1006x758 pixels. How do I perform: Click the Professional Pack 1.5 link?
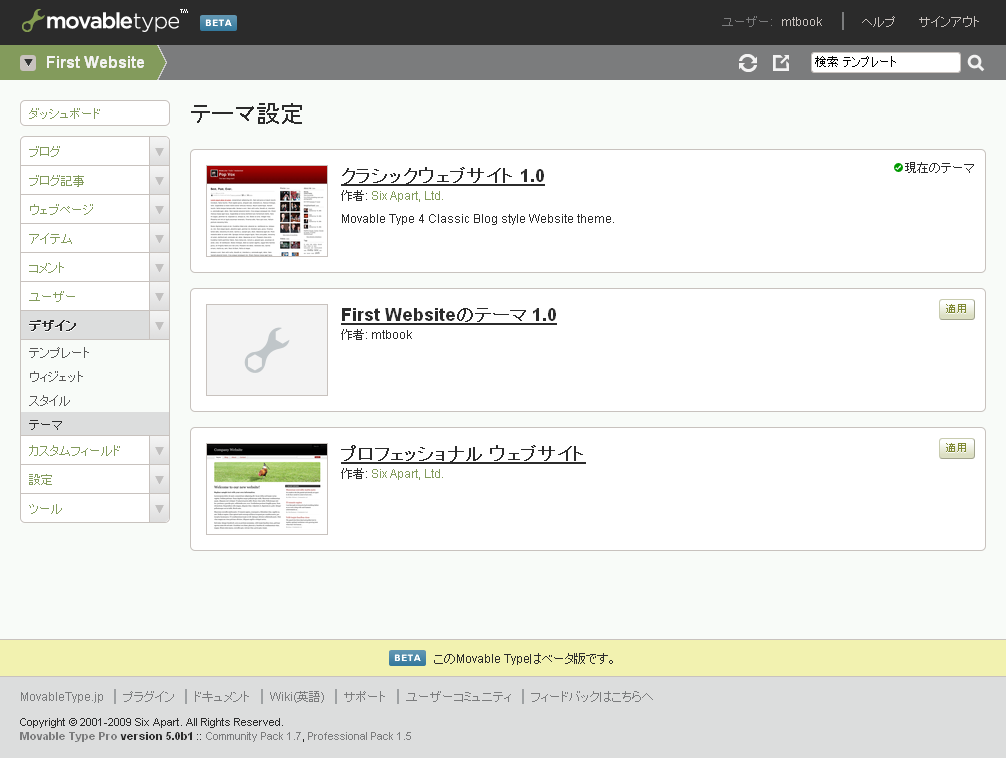click(x=359, y=736)
